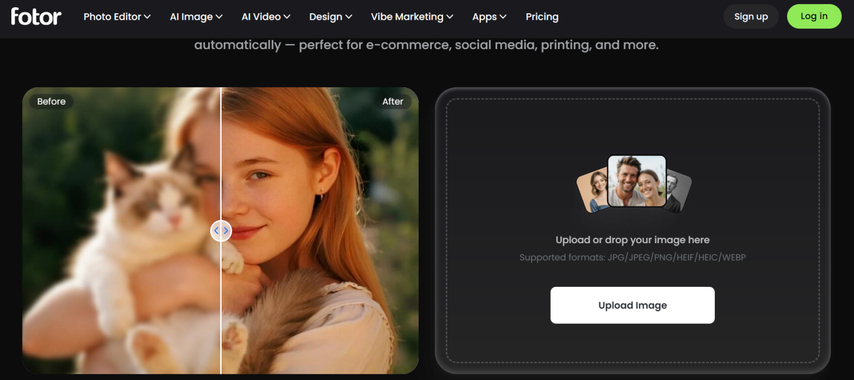
Task: Click the green Log in button
Action: tap(814, 16)
